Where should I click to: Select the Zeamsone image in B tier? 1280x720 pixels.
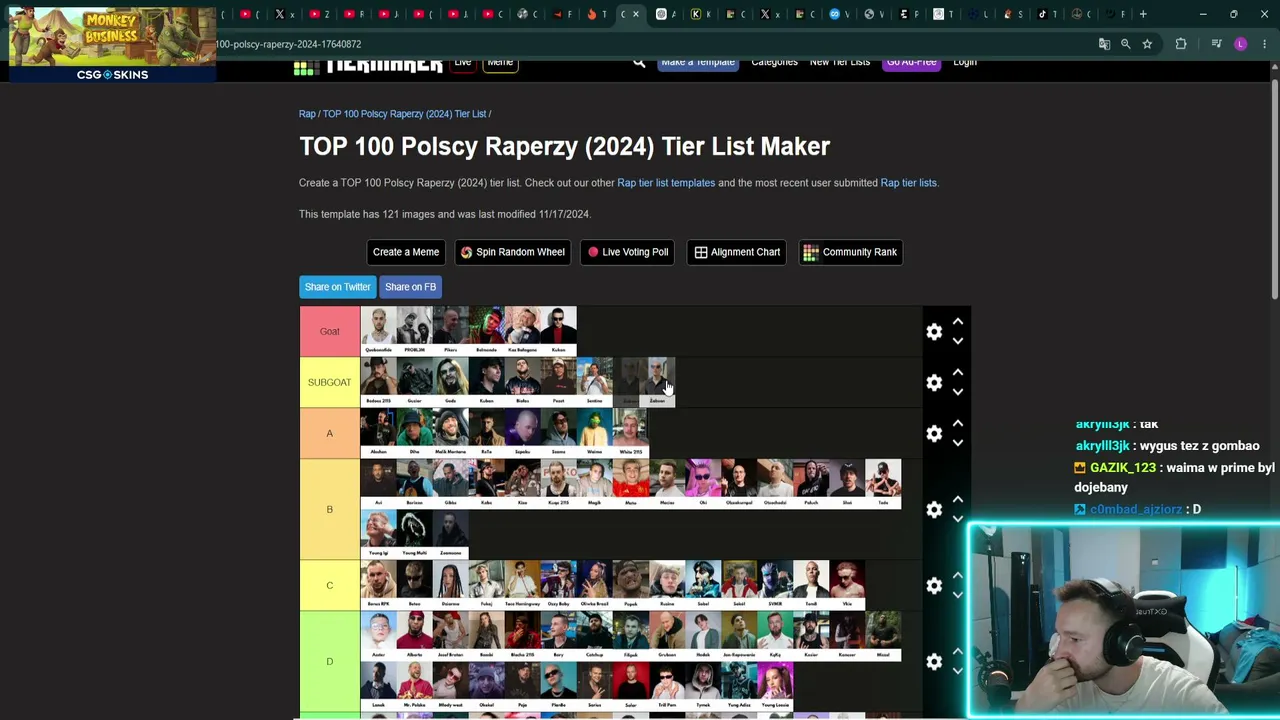coord(451,534)
